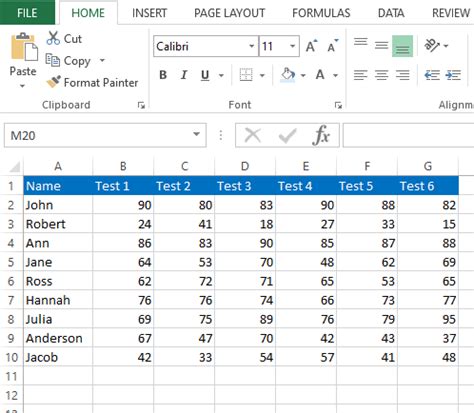Image resolution: width=474 pixels, height=413 pixels.
Task: Select Middle Align icon
Action: click(x=381, y=46)
